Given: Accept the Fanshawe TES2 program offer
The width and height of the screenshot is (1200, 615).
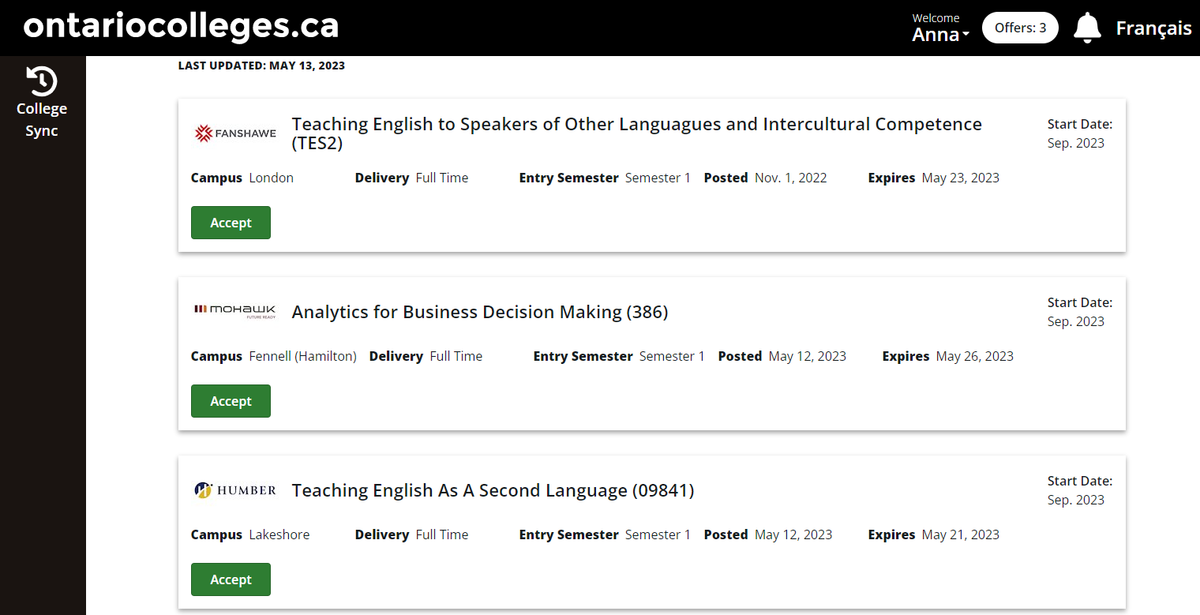Looking at the screenshot, I should [231, 223].
